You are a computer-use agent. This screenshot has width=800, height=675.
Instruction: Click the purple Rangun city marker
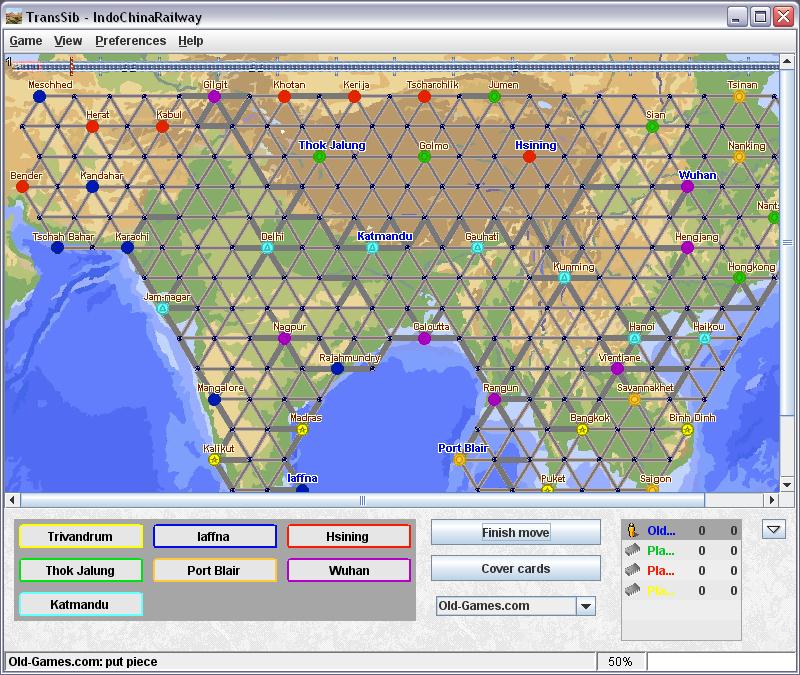[x=494, y=399]
